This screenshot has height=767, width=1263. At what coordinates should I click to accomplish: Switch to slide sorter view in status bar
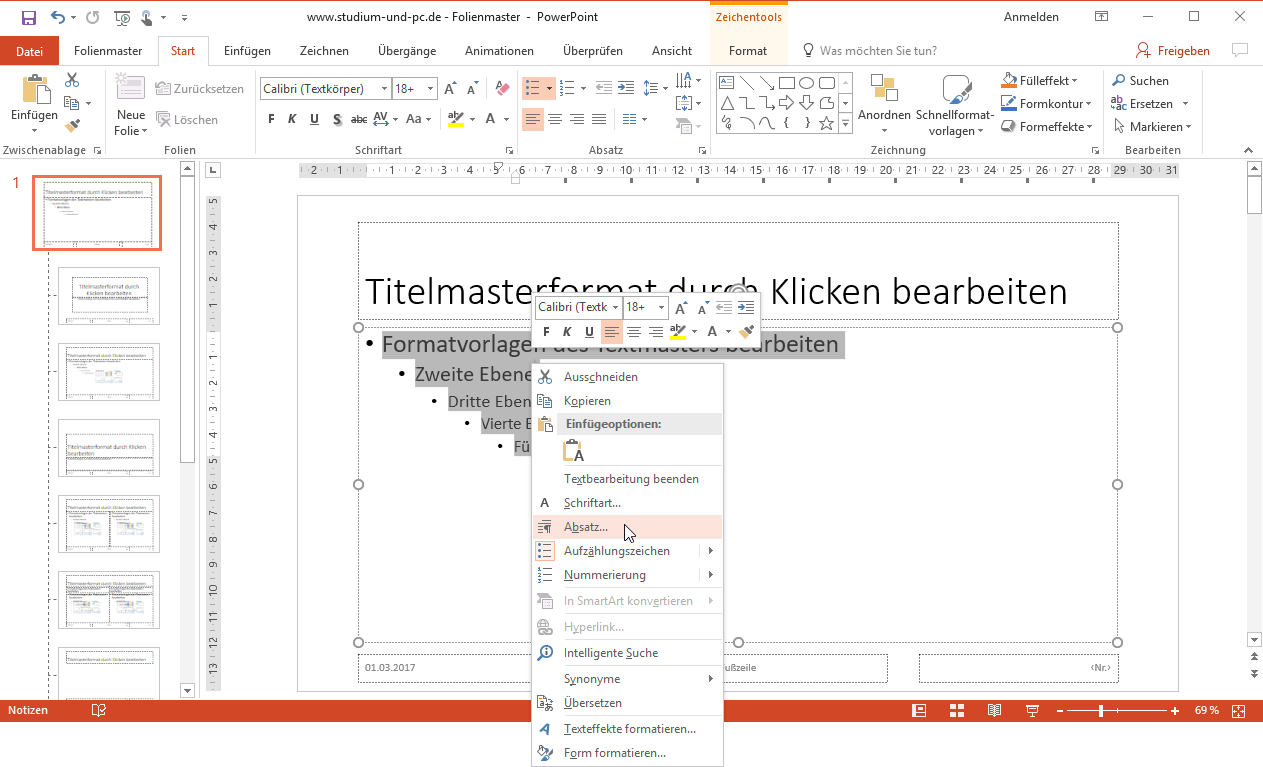coord(956,710)
